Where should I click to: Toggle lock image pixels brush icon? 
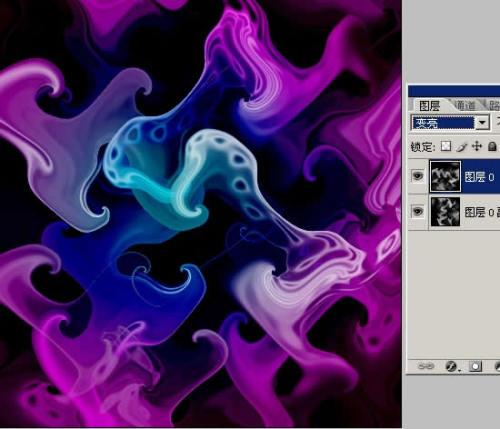point(461,146)
